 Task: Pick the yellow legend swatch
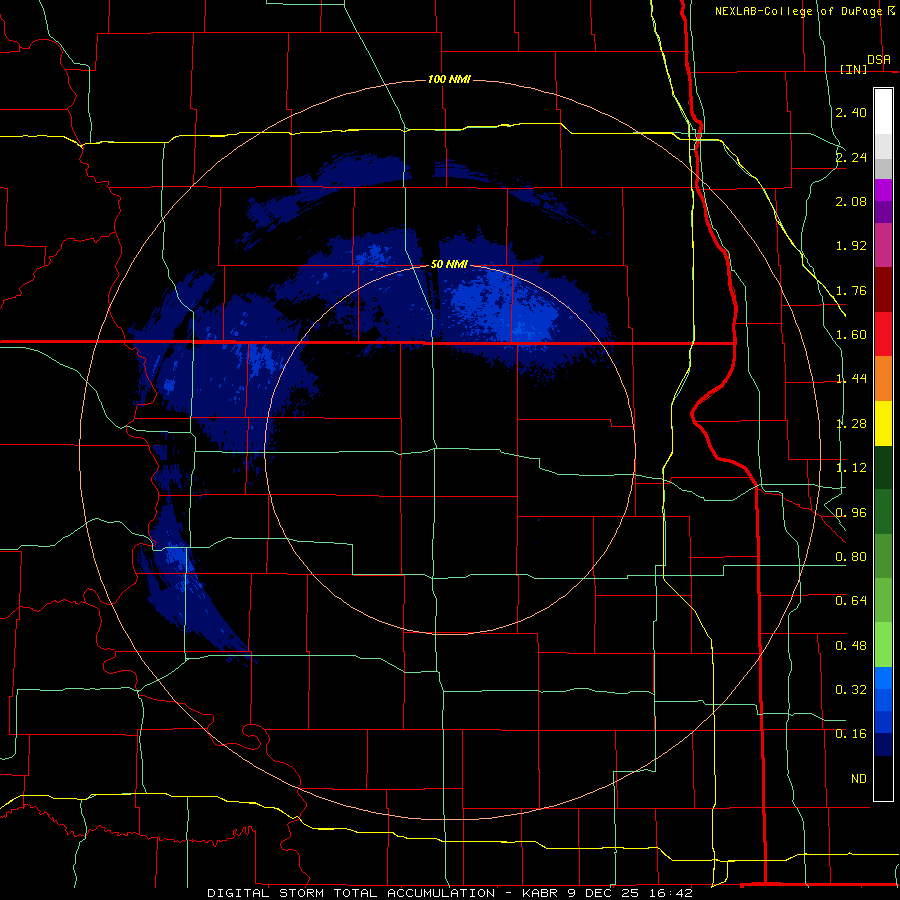click(x=883, y=424)
